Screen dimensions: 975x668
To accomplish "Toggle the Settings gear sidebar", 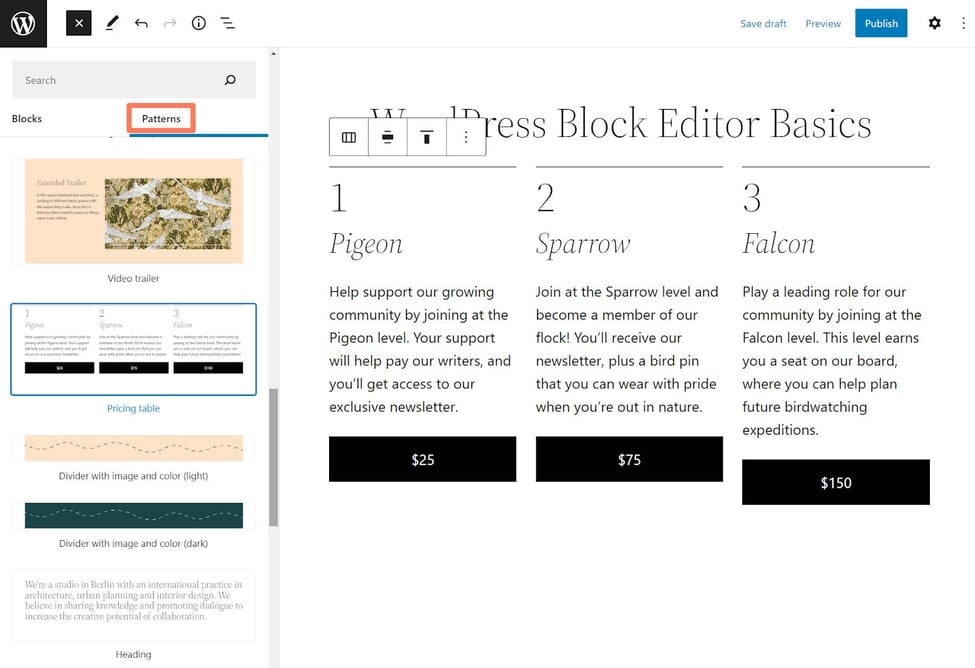I will point(934,23).
